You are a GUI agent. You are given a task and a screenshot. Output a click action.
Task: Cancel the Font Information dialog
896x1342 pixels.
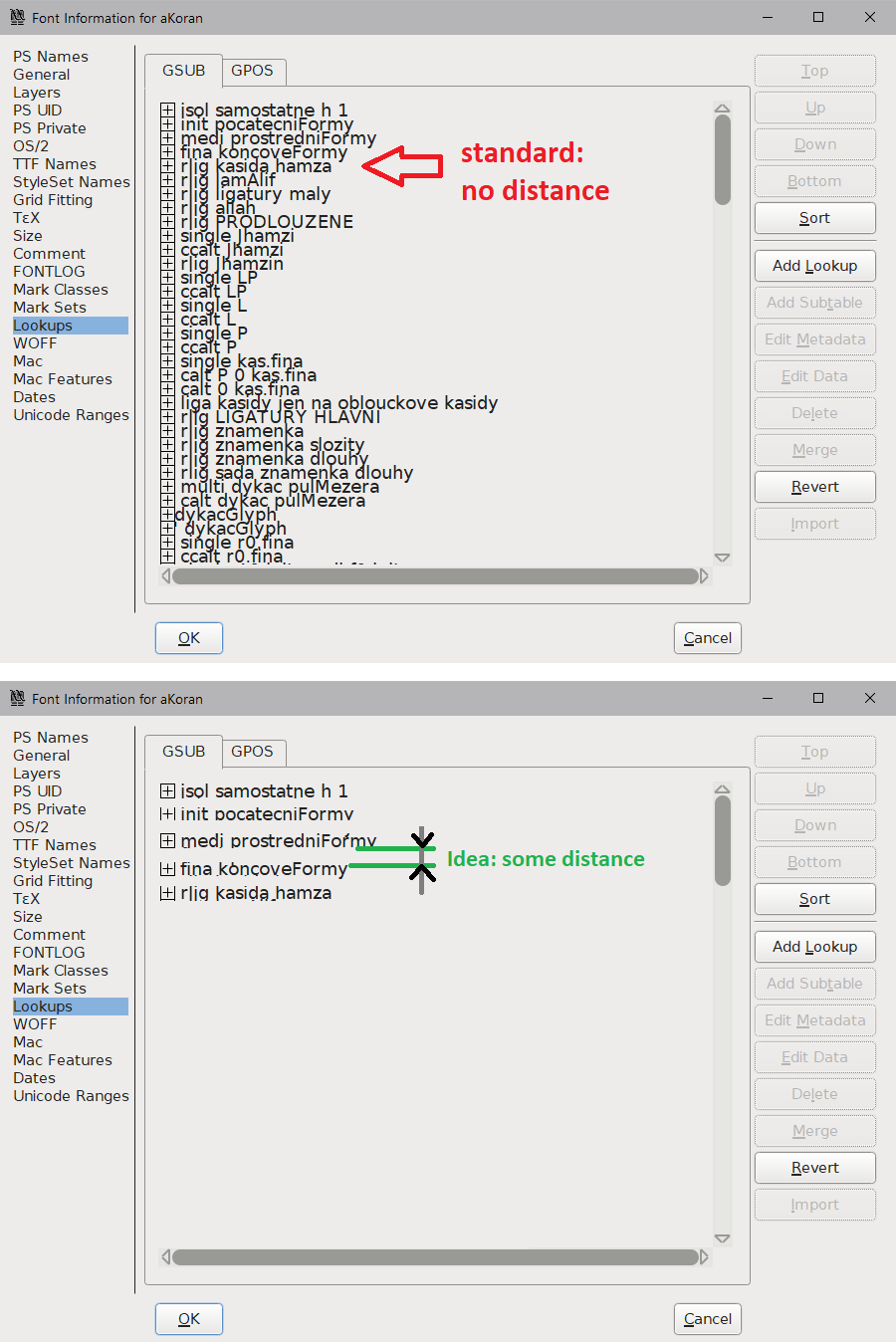pos(707,637)
